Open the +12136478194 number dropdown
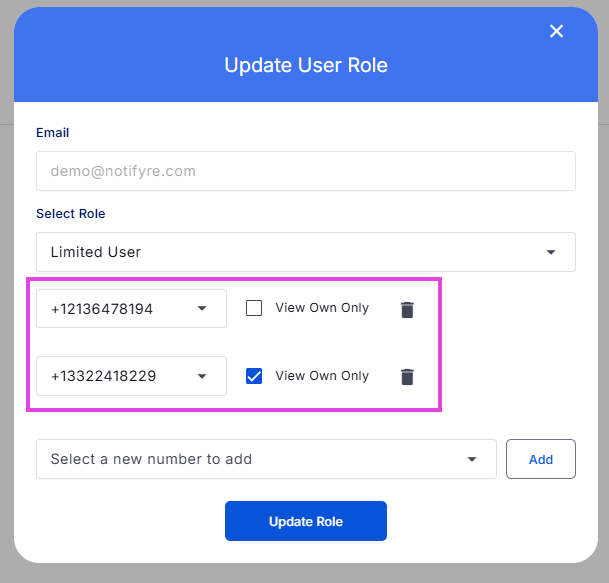609x583 pixels. (131, 308)
